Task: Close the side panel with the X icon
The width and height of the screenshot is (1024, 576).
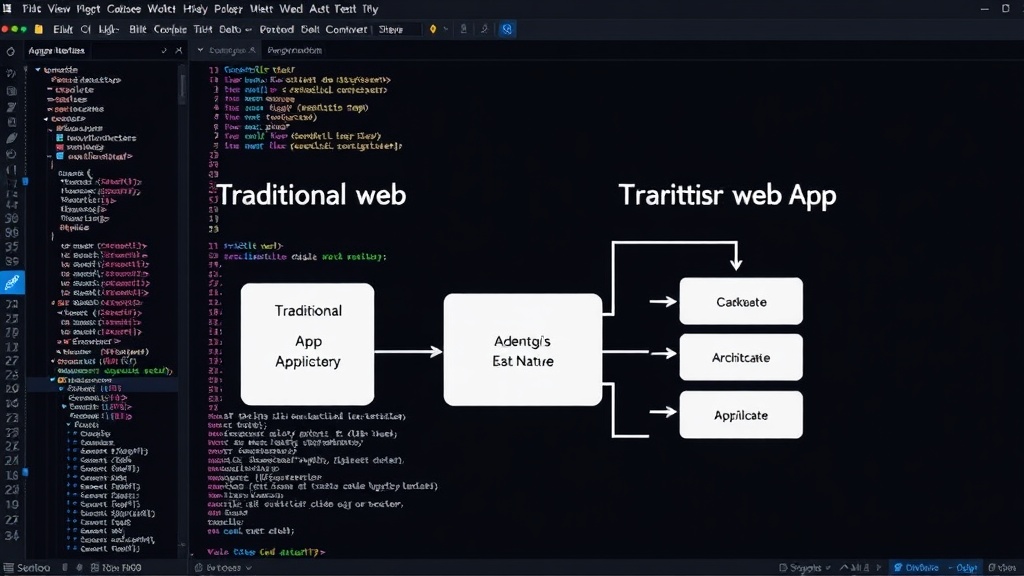Action: 178,50
